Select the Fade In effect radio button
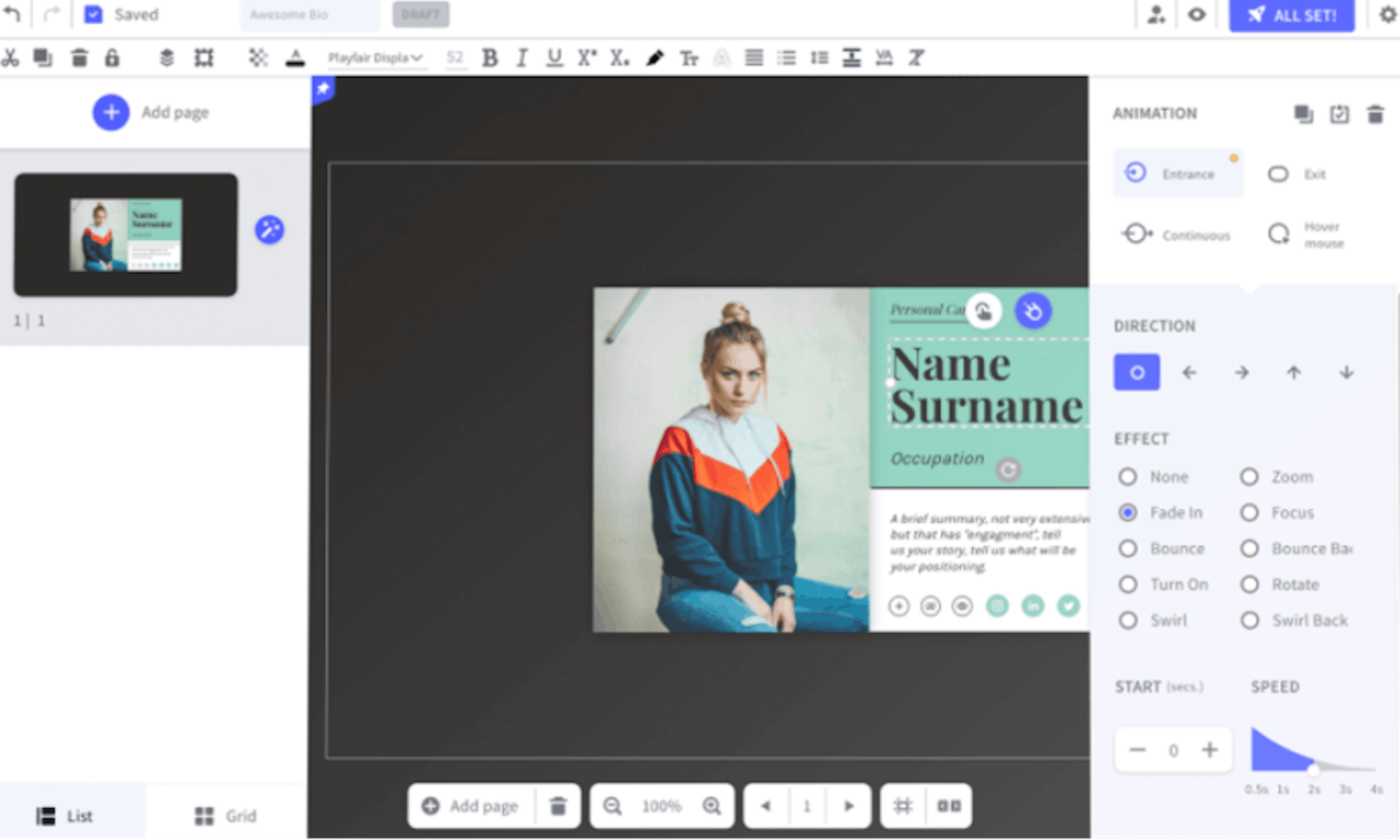The width and height of the screenshot is (1400, 840). click(1128, 512)
